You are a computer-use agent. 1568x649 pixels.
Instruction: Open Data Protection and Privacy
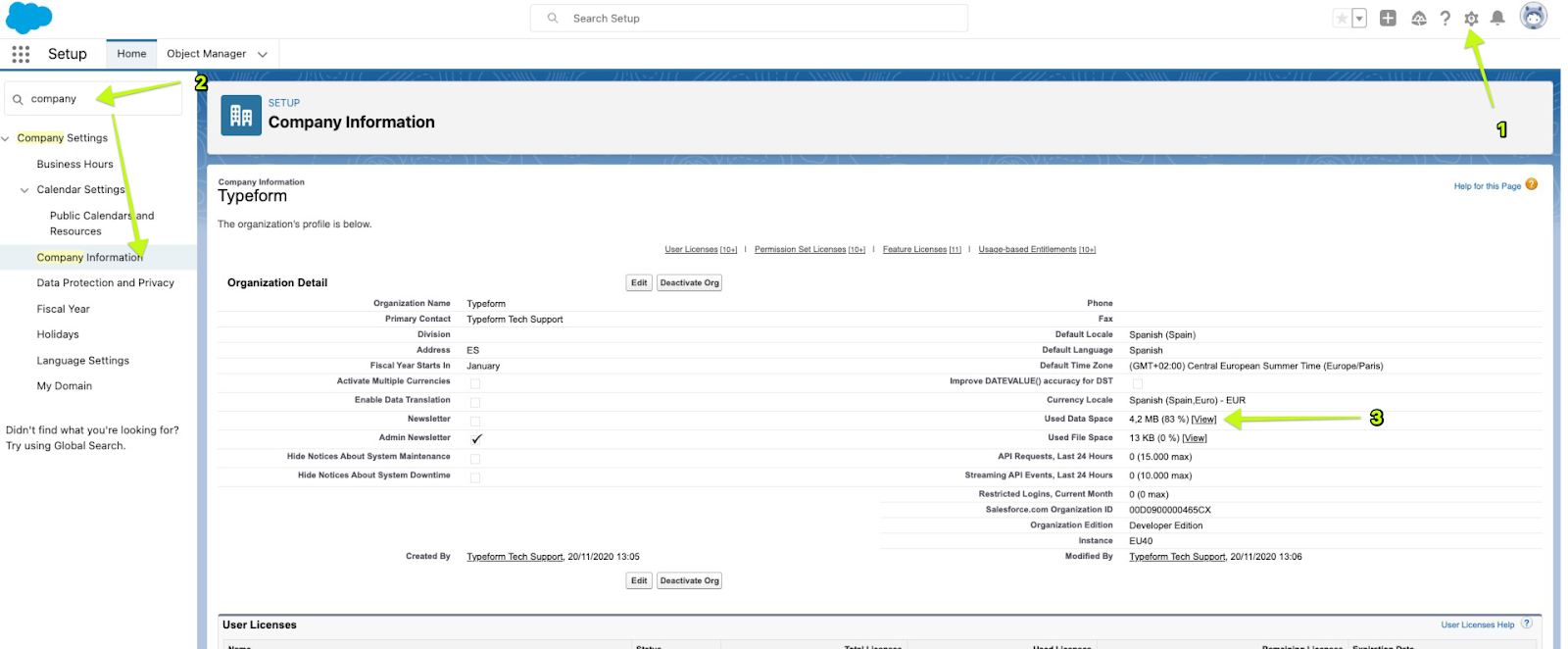(x=106, y=283)
